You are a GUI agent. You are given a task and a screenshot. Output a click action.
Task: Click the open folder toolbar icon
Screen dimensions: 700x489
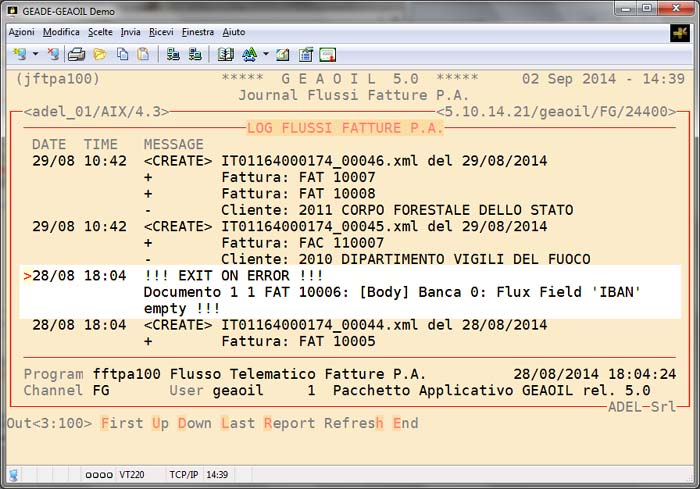click(x=99, y=54)
